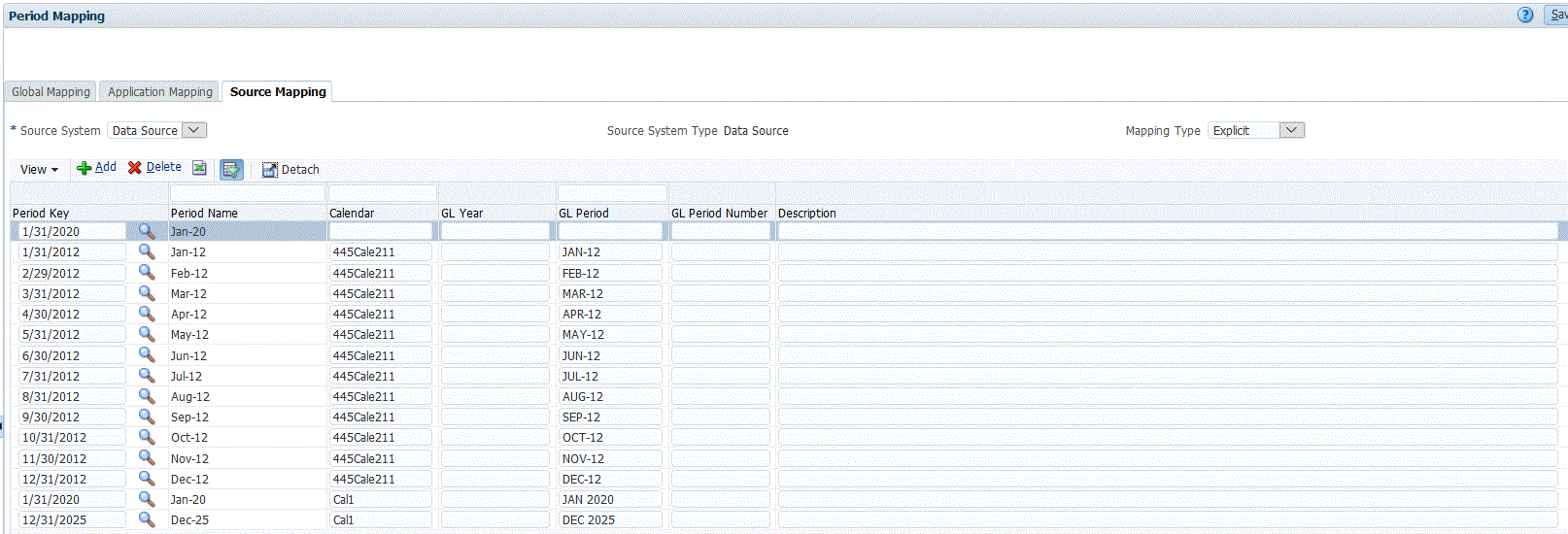
Task: Expand the Mapping Type Explicit dropdown
Action: (x=1292, y=130)
